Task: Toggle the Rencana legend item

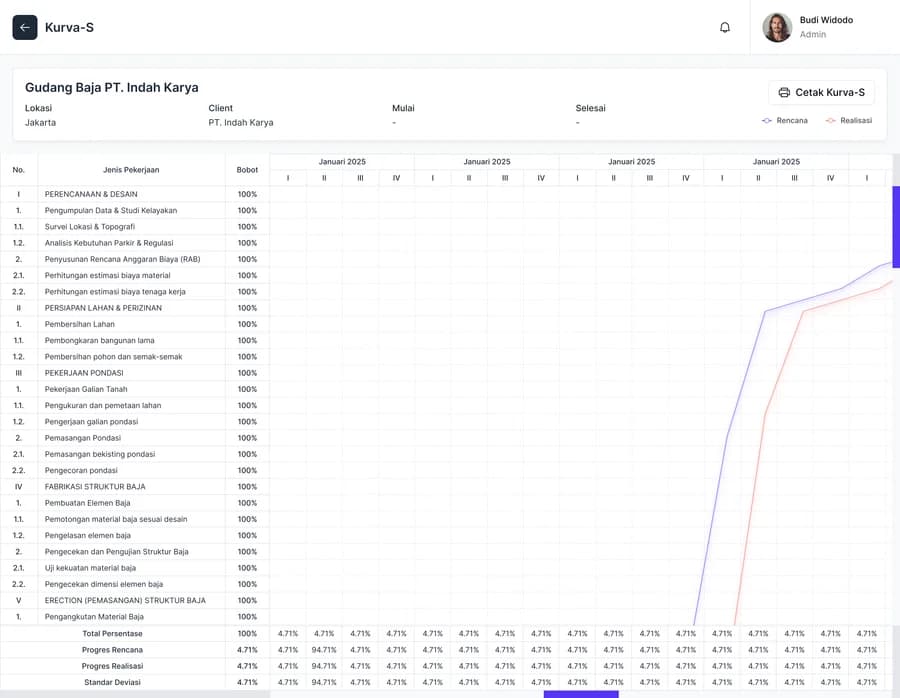Action: click(785, 121)
